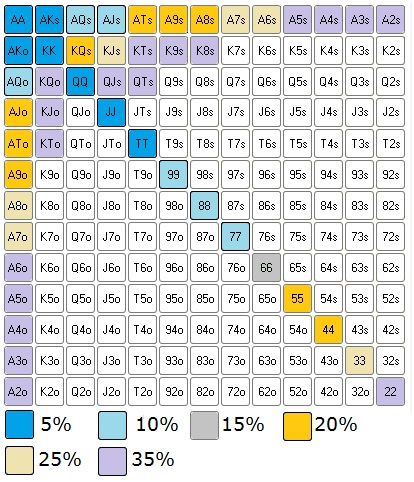The image size is (414, 482).
Task: Click the AKs hand cell
Action: click(x=49, y=20)
